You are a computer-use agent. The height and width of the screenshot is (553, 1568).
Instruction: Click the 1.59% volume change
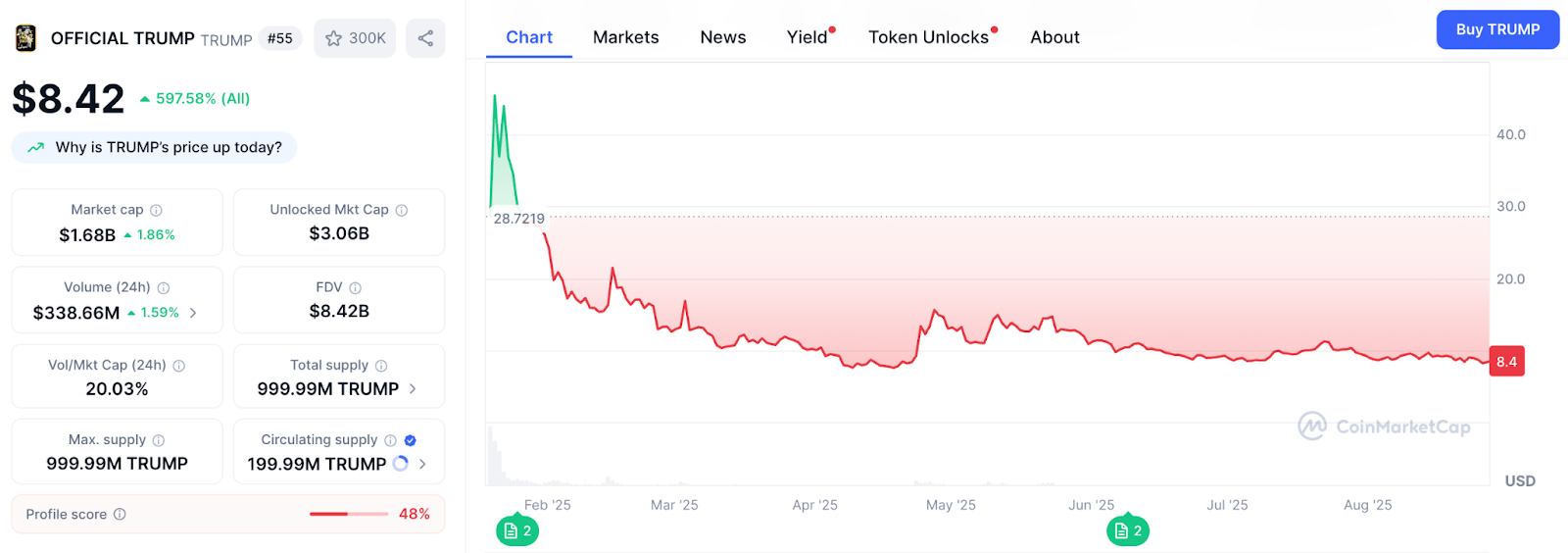click(160, 313)
